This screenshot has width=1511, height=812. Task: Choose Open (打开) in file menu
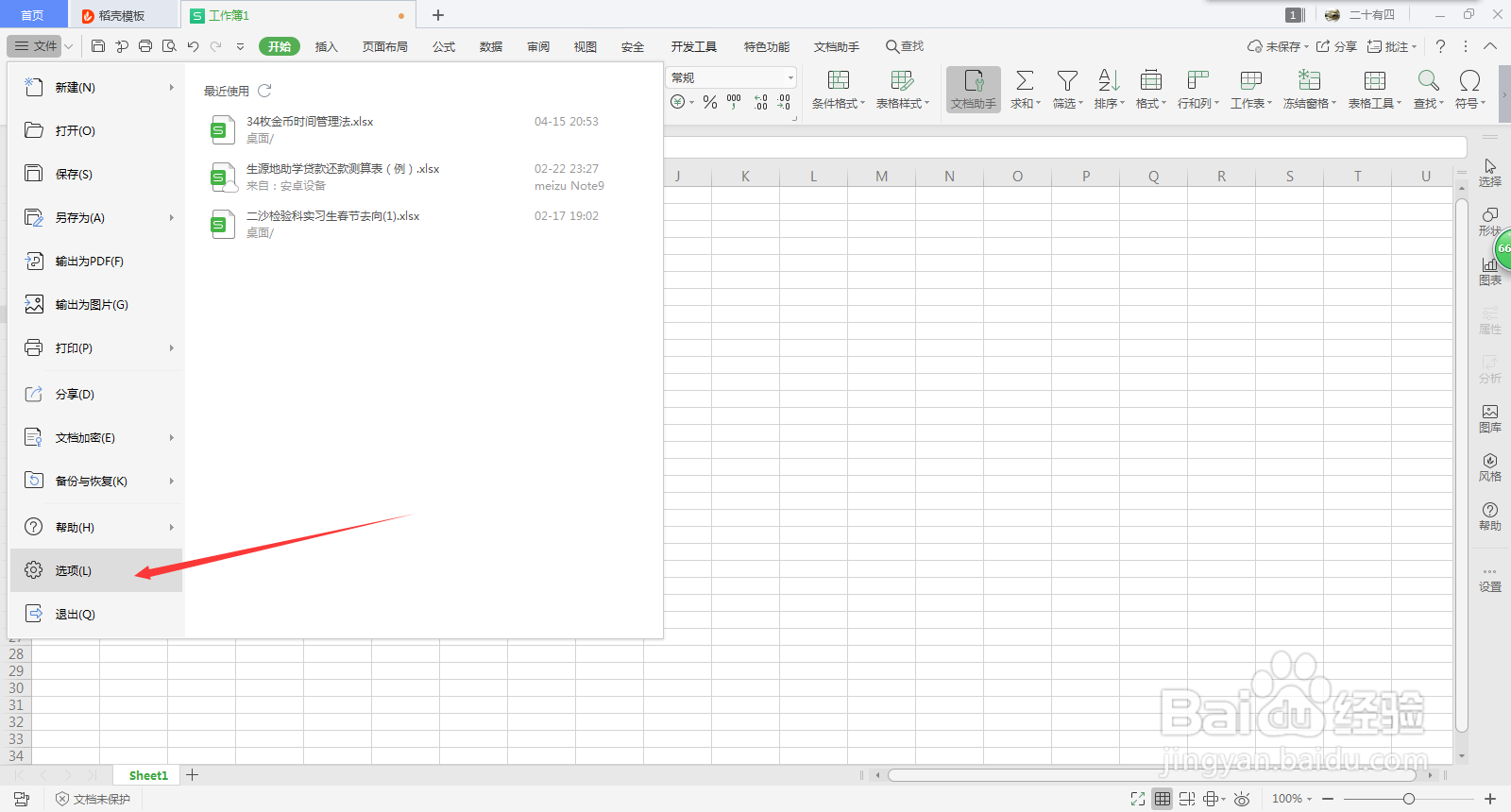95,130
